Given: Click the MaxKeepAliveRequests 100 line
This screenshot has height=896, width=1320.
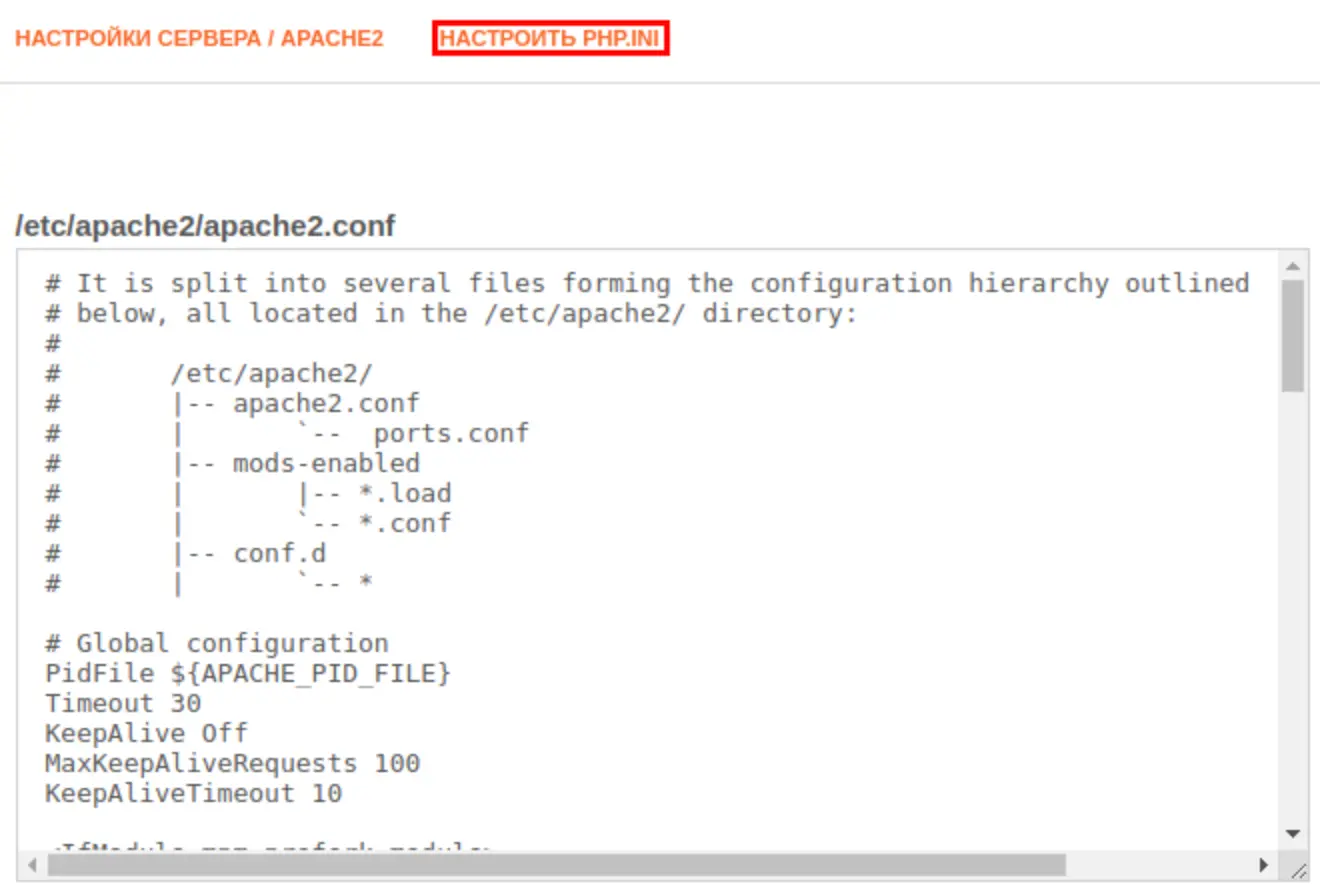Looking at the screenshot, I should click(x=232, y=763).
